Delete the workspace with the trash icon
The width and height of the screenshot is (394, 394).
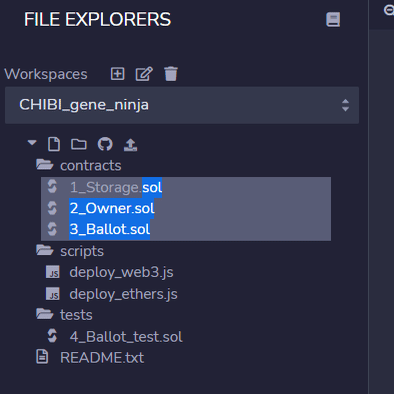171,74
